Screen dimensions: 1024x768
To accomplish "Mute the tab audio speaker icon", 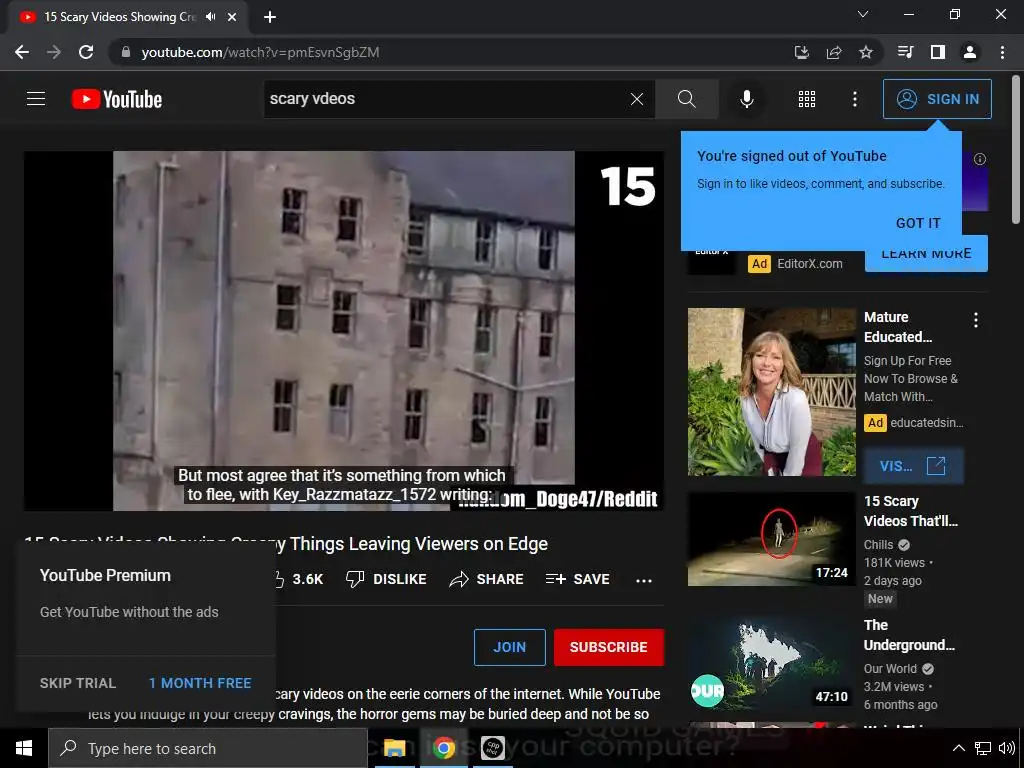I will coord(210,17).
